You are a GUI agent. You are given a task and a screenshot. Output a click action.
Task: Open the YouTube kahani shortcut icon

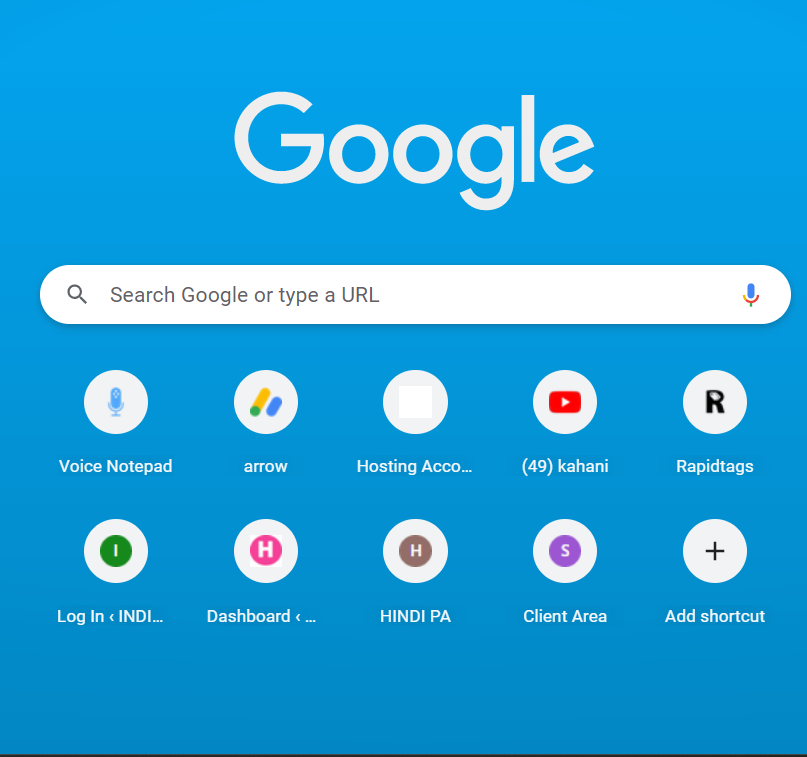(x=565, y=402)
